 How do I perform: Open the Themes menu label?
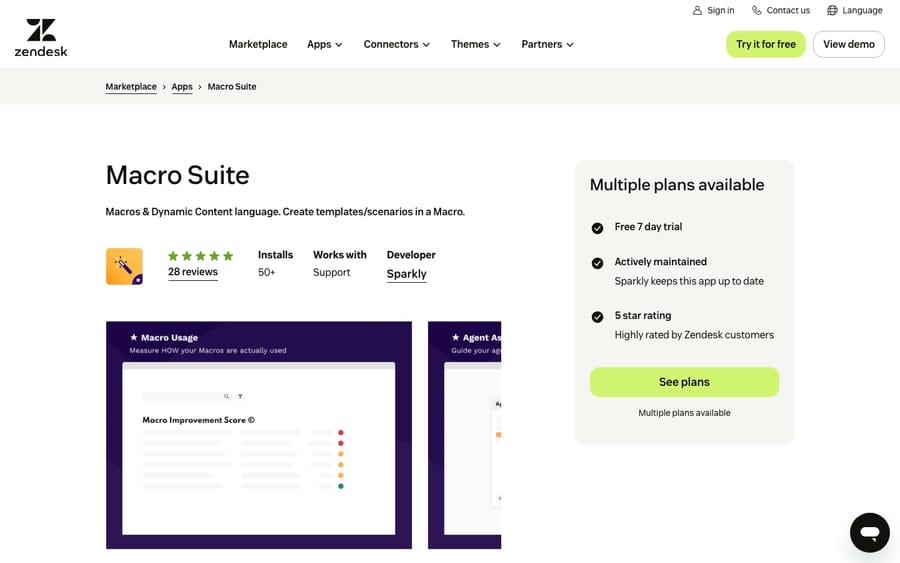470,44
